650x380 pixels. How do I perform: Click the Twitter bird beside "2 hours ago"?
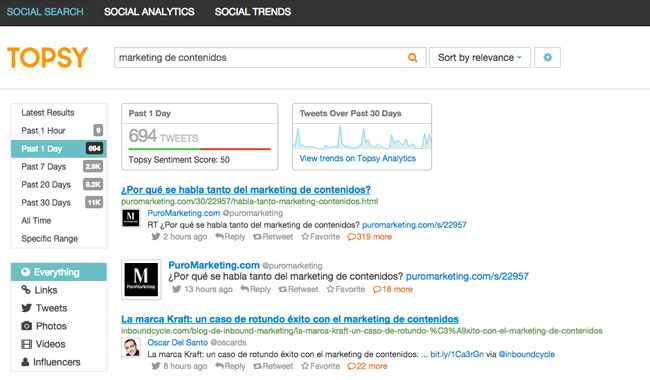(x=155, y=237)
